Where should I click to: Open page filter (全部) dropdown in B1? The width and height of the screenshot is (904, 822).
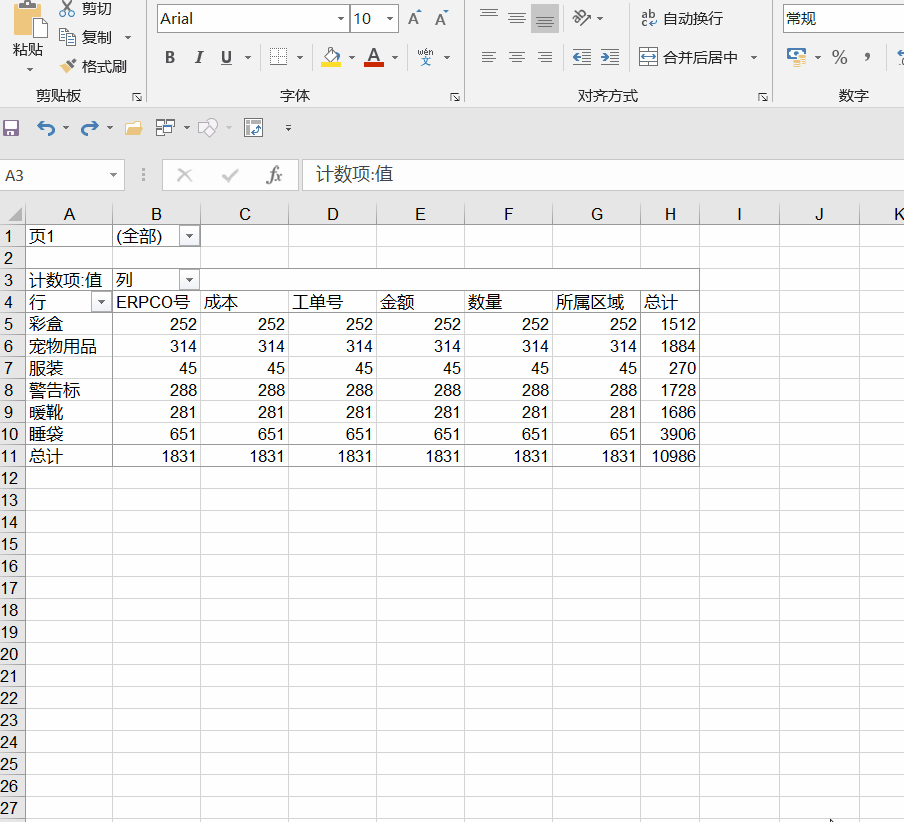pos(189,236)
